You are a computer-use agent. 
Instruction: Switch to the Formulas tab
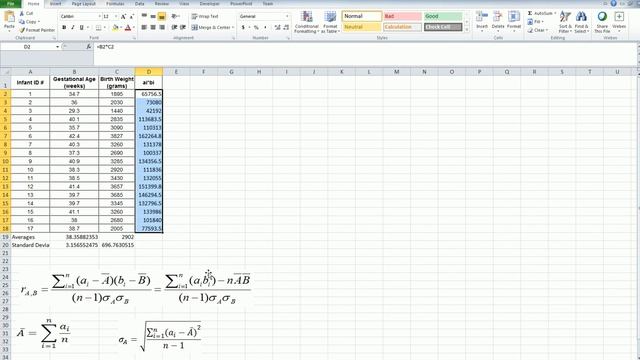click(x=115, y=4)
